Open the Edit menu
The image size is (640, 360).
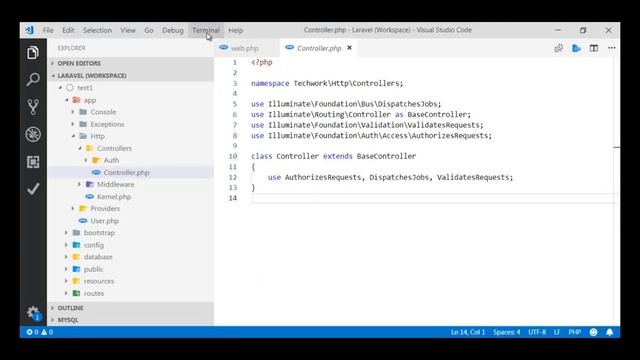point(68,30)
